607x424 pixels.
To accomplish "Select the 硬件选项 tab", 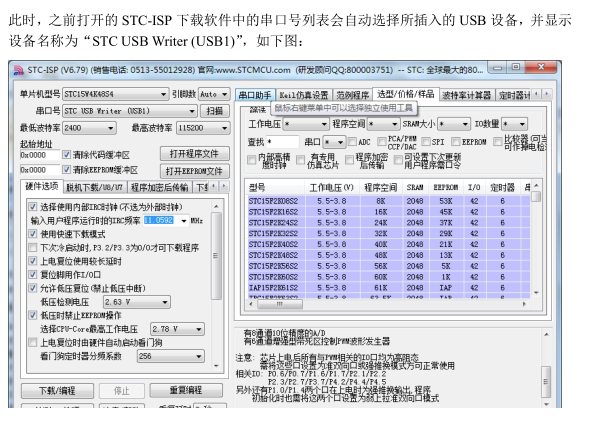I will click(42, 187).
